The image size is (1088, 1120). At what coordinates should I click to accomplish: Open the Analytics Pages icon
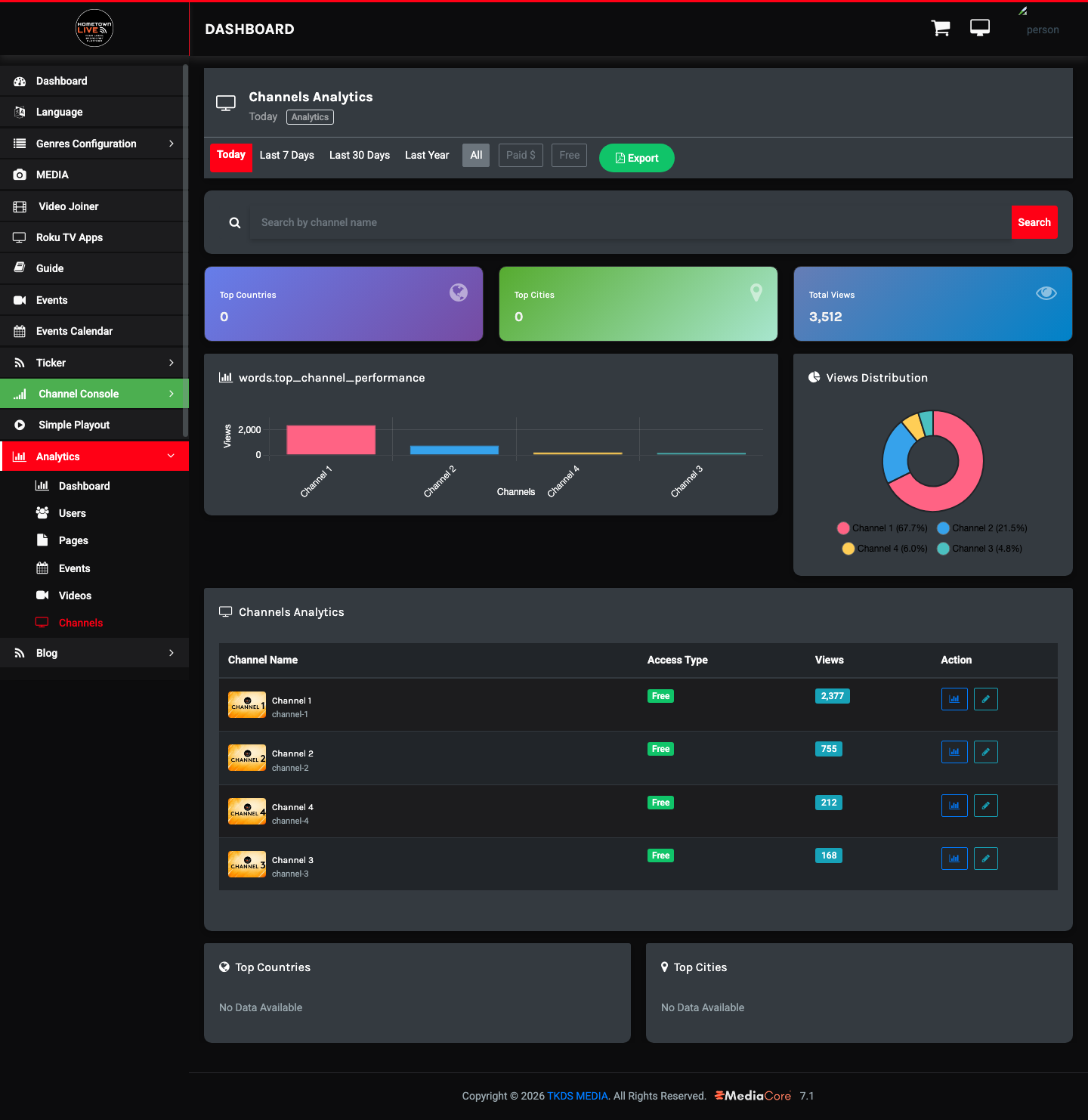coord(42,540)
